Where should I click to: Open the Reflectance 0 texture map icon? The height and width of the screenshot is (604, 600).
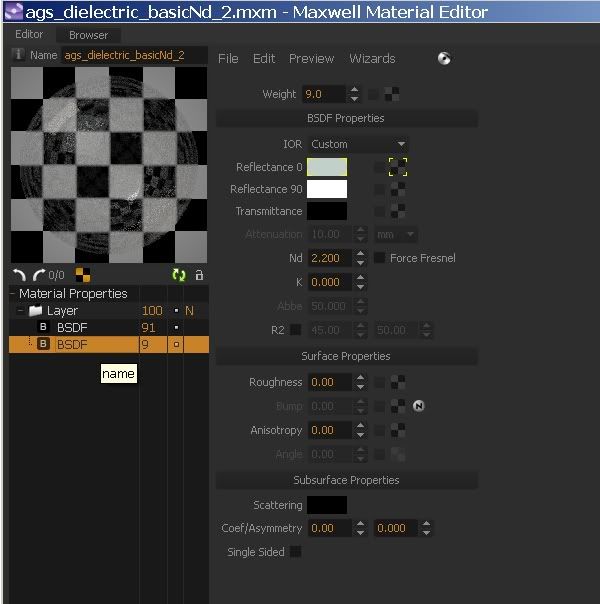pos(398,167)
